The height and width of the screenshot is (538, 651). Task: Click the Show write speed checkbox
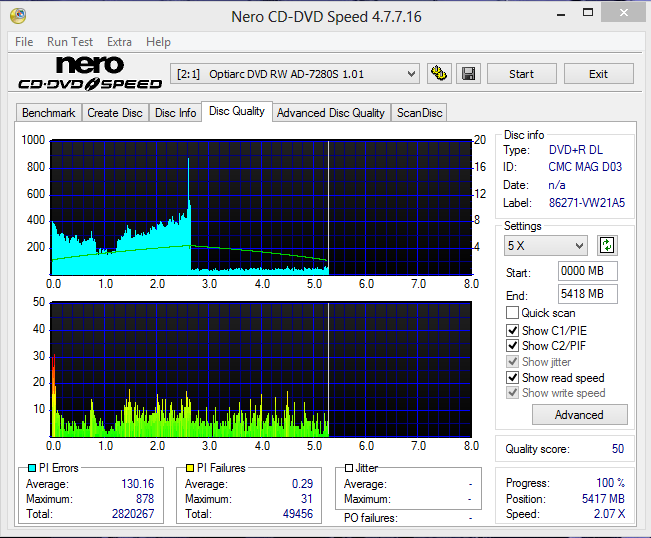[512, 393]
